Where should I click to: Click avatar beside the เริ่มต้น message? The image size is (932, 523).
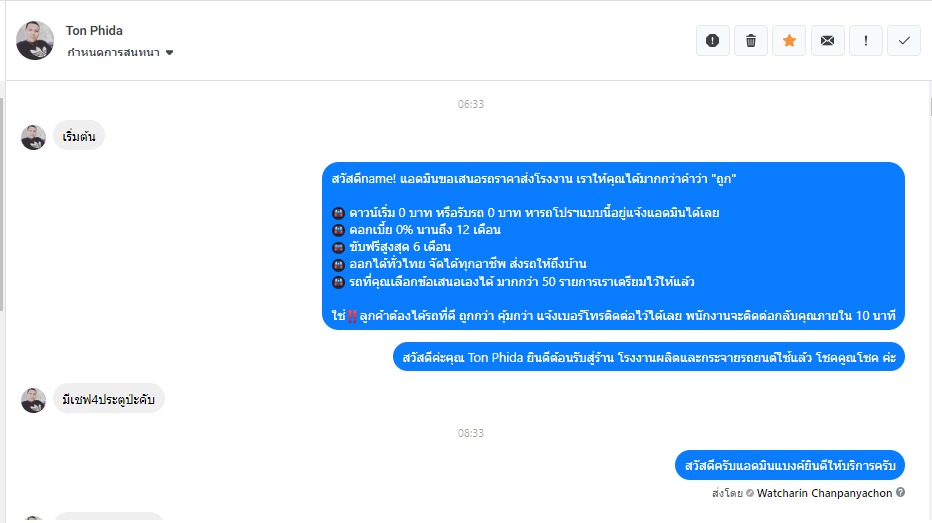(33, 137)
